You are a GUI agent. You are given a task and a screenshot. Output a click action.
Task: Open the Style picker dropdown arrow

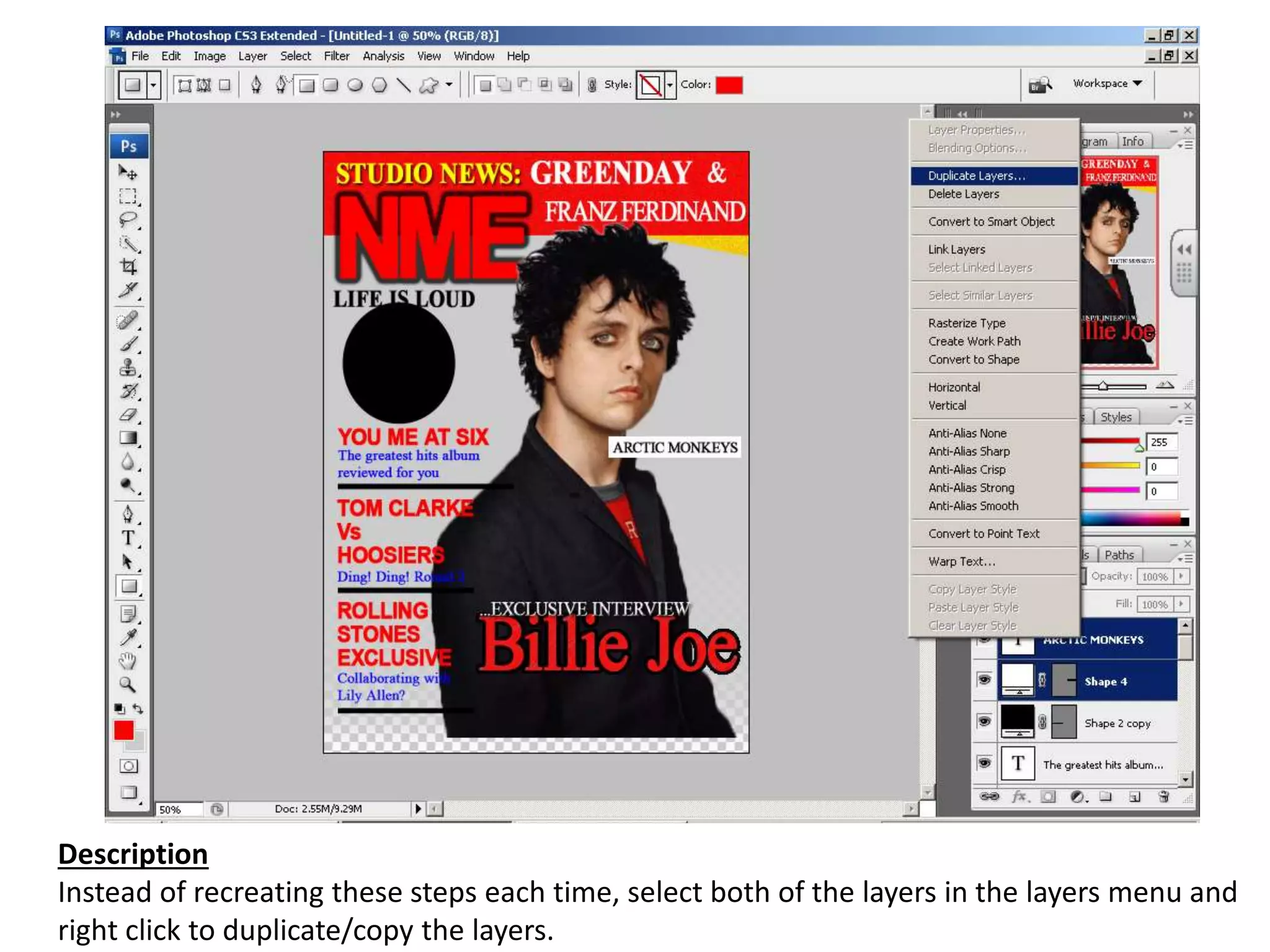click(670, 85)
